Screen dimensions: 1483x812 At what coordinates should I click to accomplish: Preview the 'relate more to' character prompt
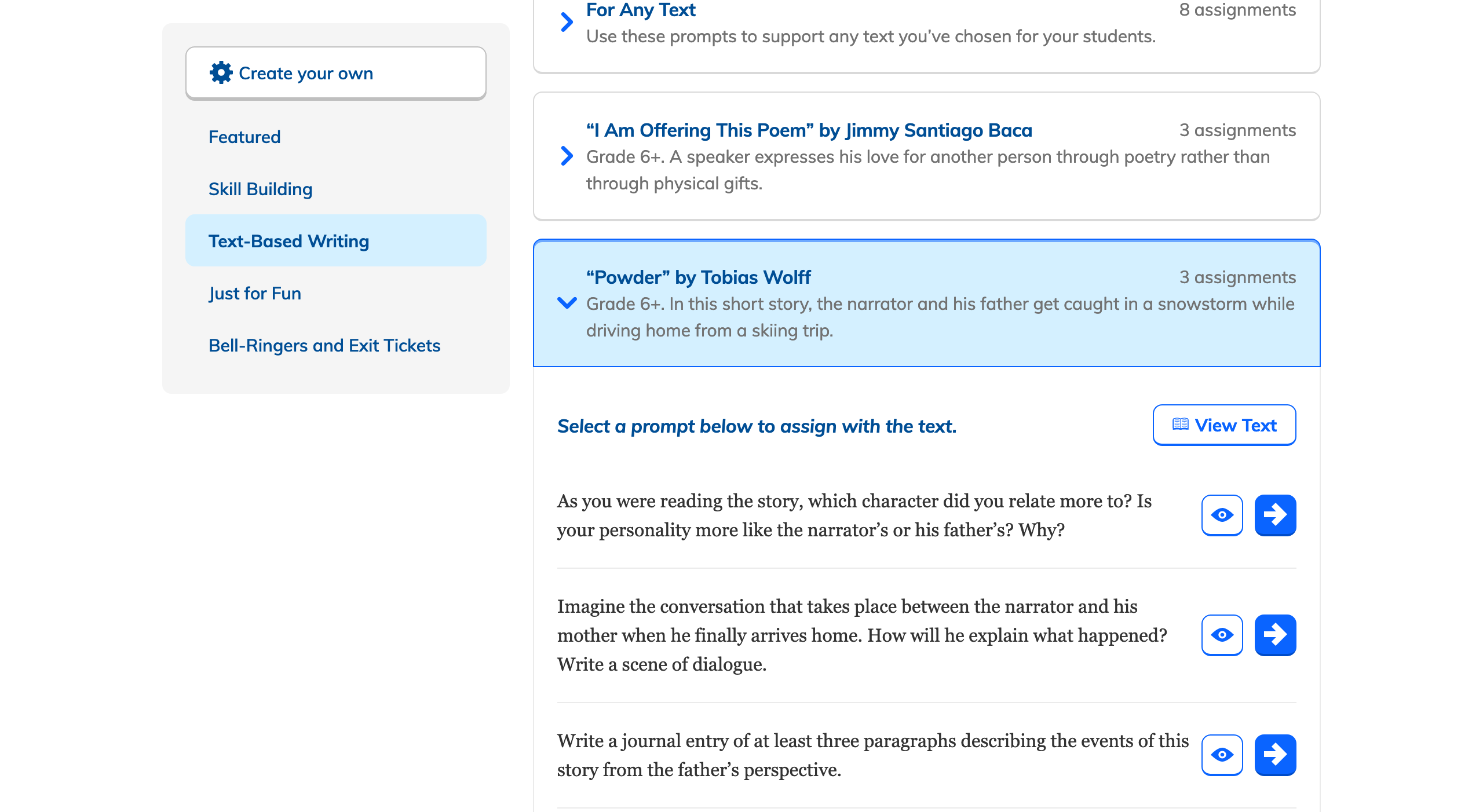point(1222,515)
